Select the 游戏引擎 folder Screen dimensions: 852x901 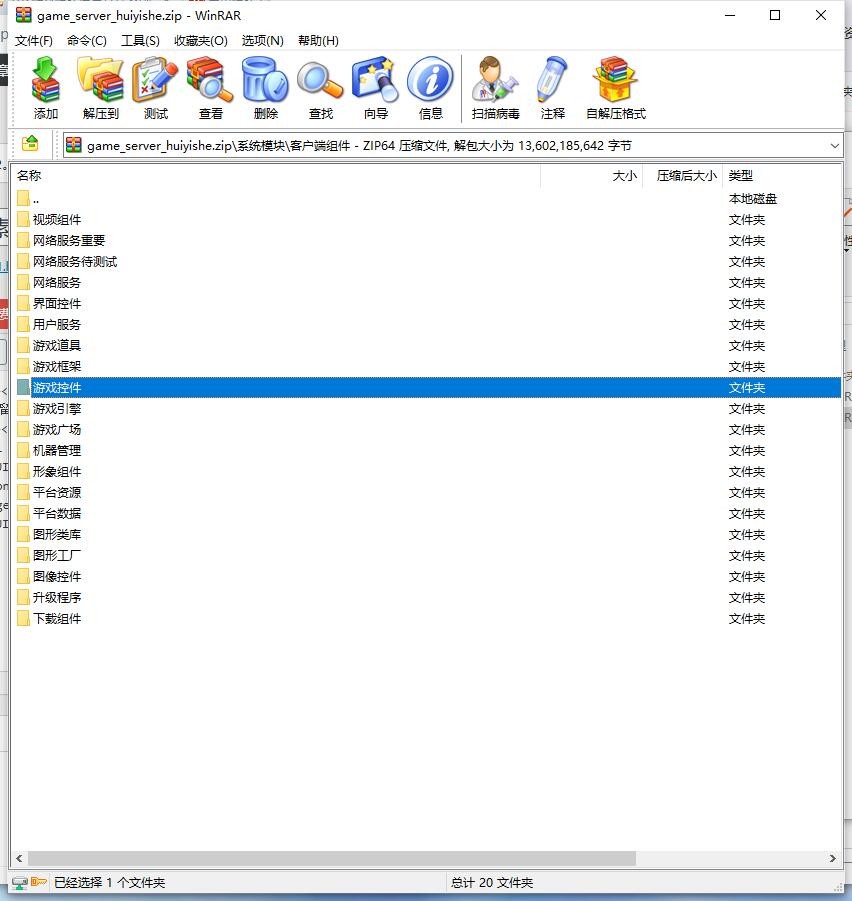(x=57, y=409)
